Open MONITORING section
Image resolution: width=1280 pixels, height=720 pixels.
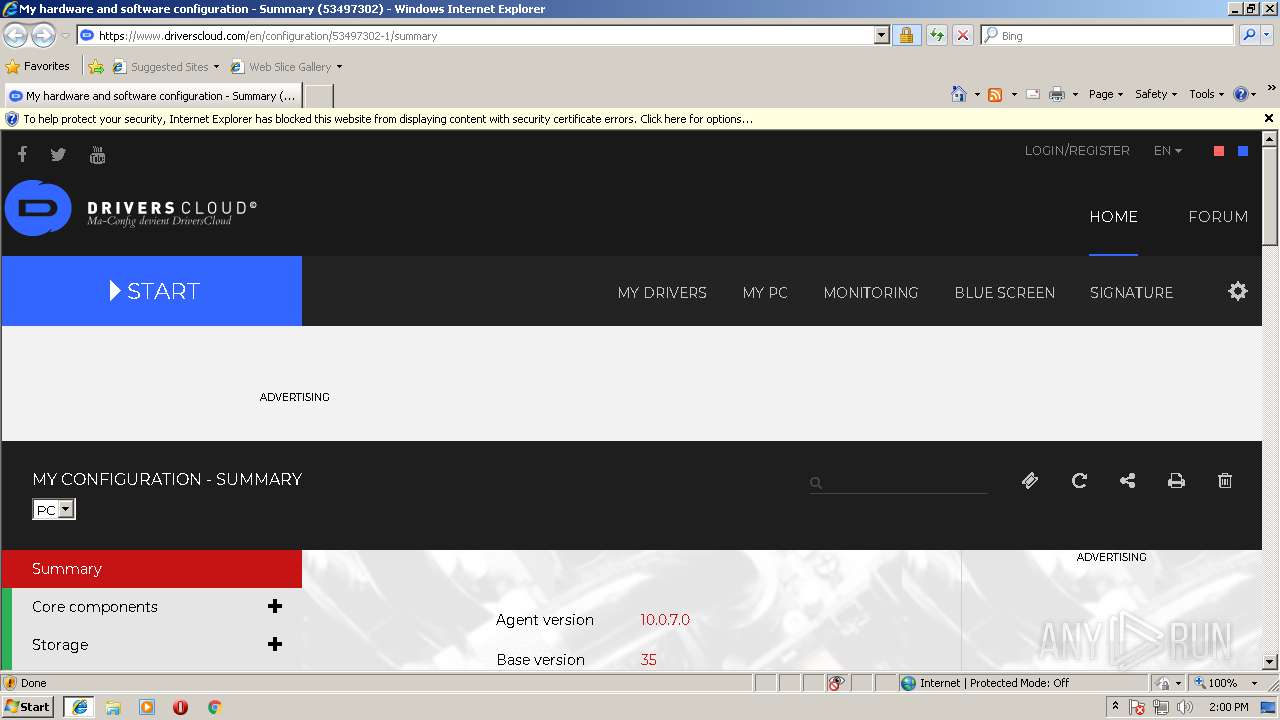(871, 292)
